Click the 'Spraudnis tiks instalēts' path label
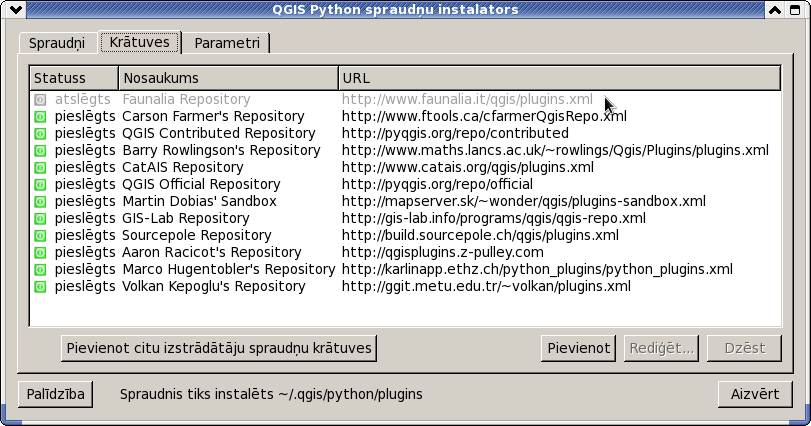 (x=271, y=394)
